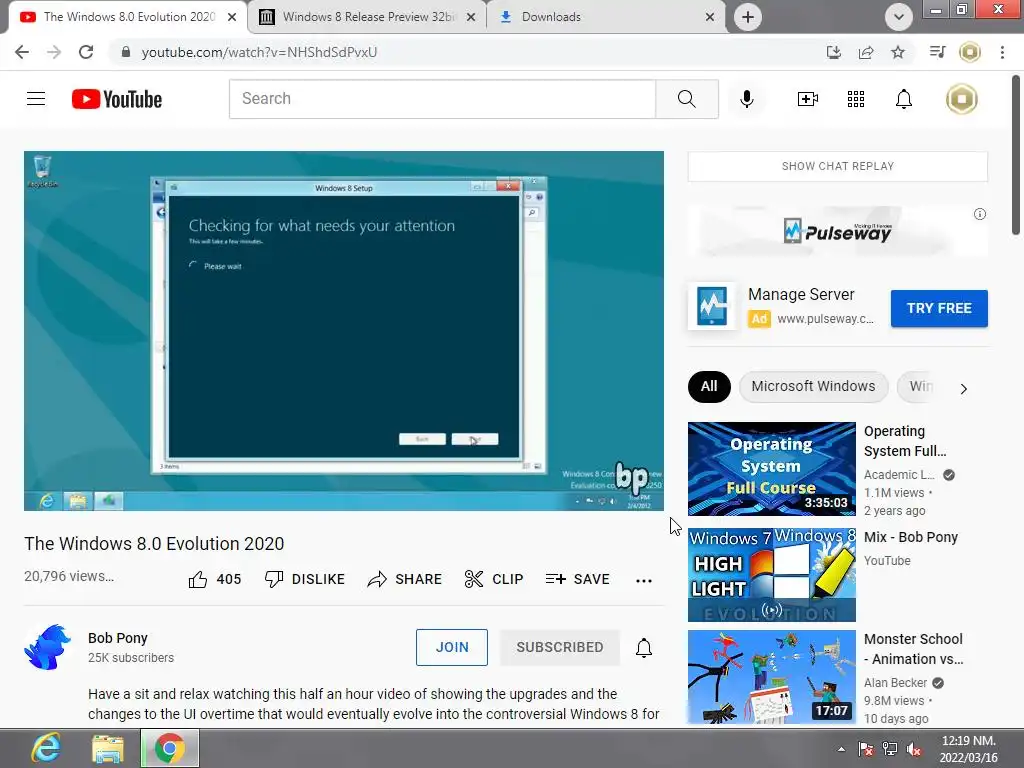
Task: Click the install app icon in the address bar
Action: coord(833,52)
